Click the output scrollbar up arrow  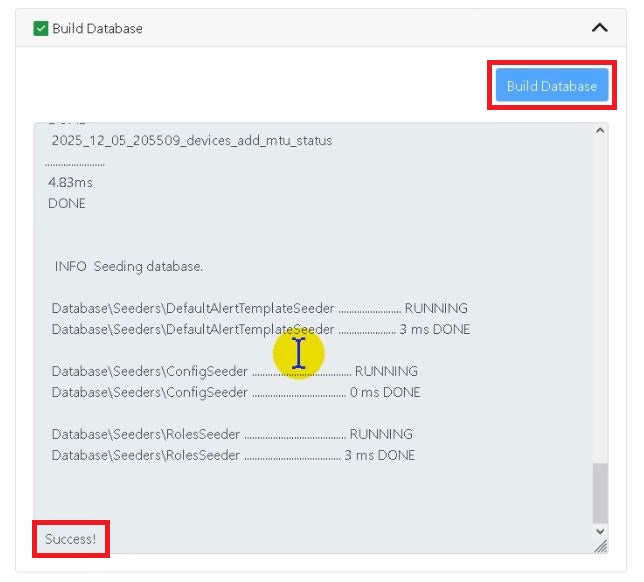click(x=600, y=131)
